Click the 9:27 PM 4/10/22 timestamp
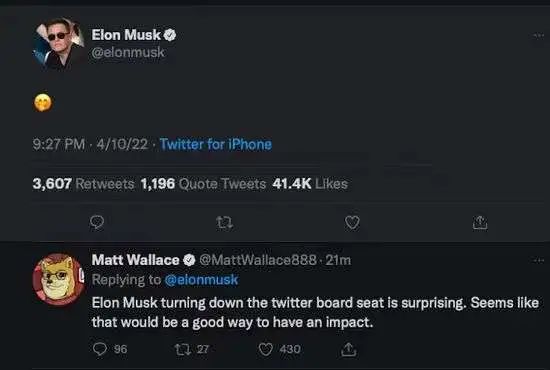 (90, 144)
